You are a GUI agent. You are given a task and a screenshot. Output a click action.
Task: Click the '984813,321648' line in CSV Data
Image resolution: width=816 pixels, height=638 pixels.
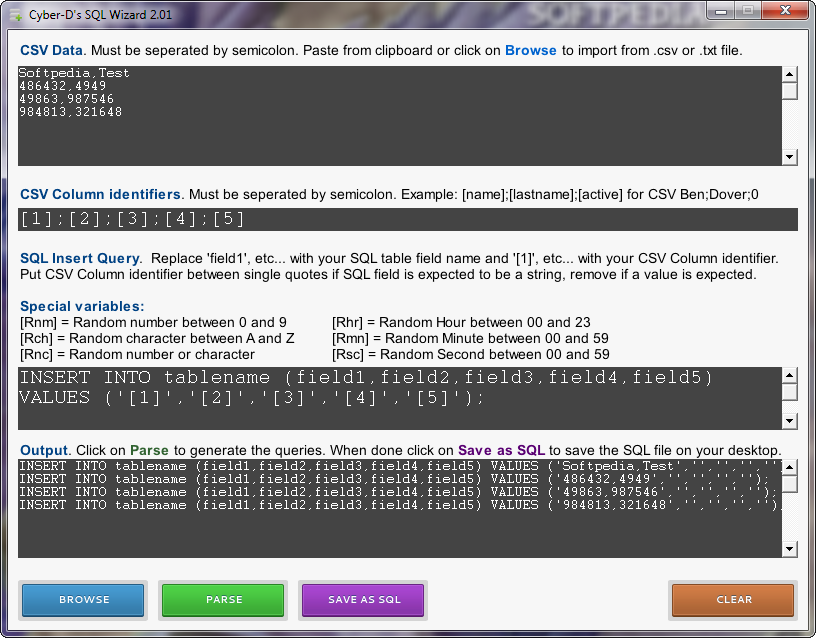70,112
